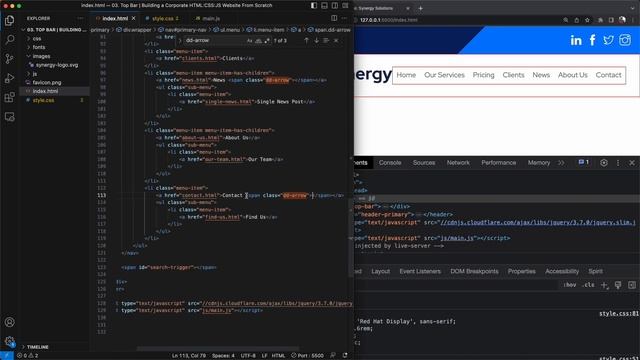Add new style rule plus icon in DevTools
The width and height of the screenshot is (640, 360).
604,285
